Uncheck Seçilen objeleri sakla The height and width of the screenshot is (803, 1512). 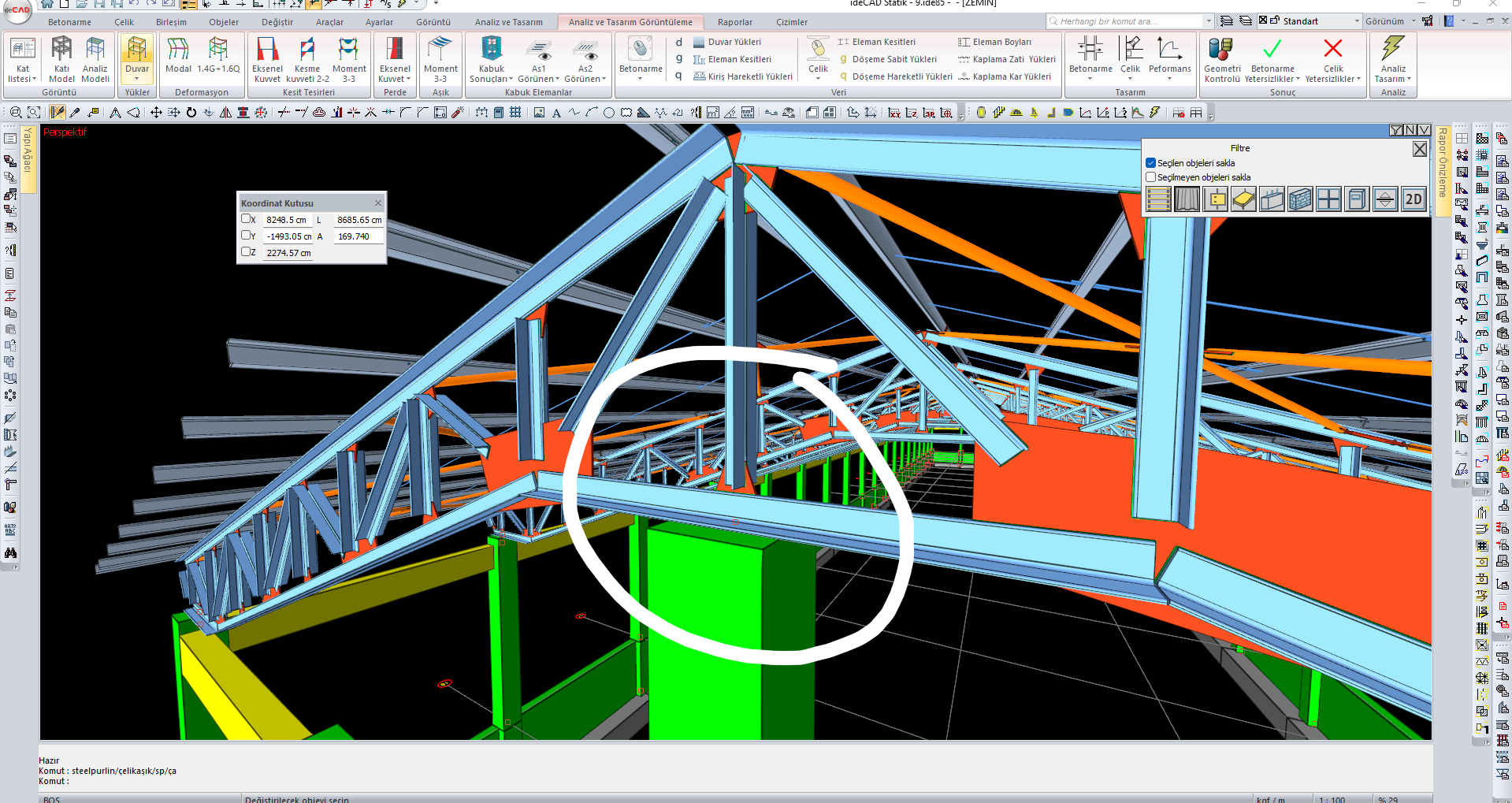point(1151,163)
